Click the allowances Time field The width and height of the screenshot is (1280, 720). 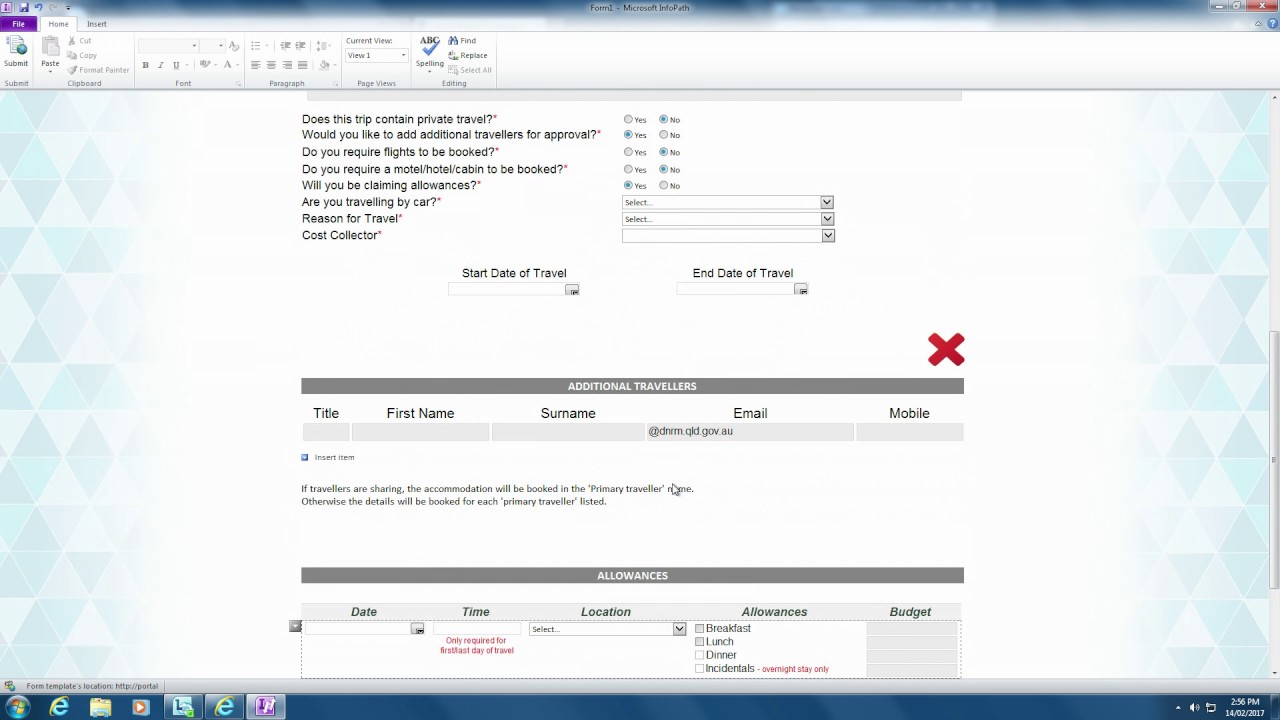click(477, 629)
